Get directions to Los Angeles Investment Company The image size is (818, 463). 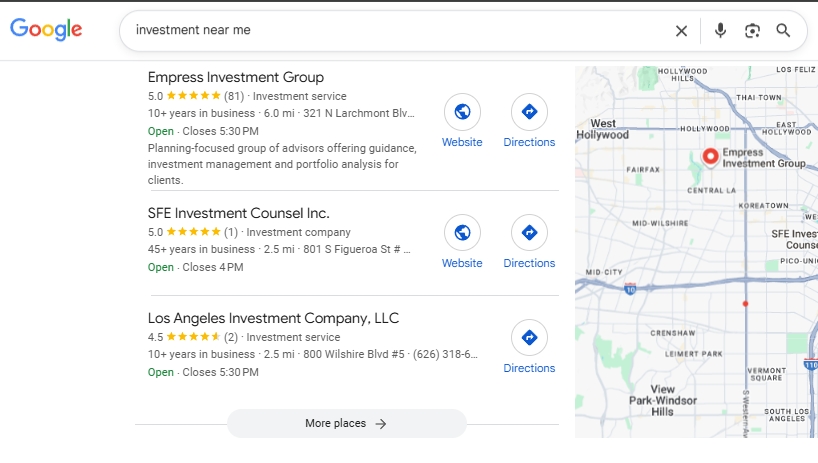529,338
